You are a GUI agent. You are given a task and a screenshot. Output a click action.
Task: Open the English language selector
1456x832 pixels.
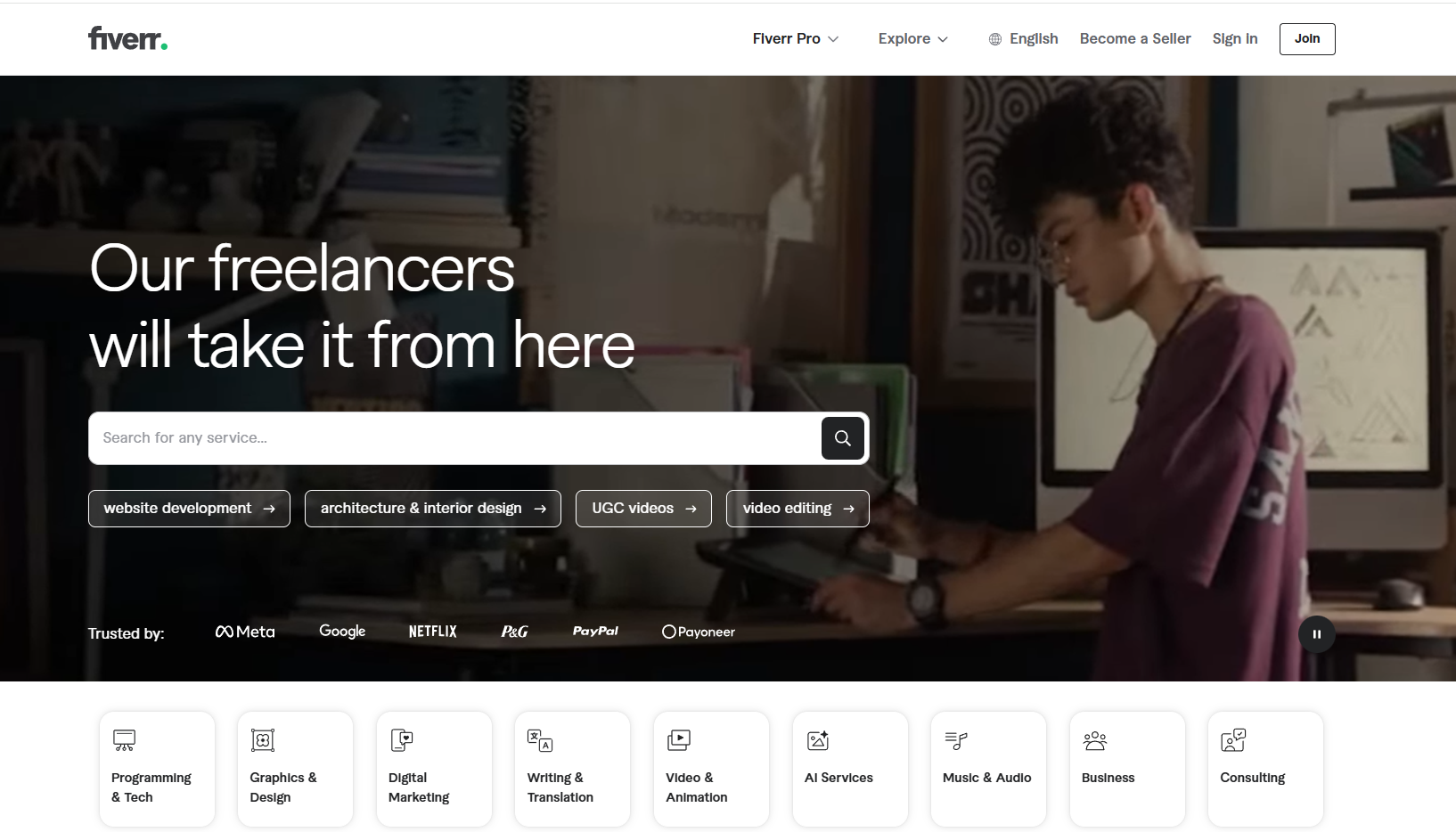tap(1024, 39)
